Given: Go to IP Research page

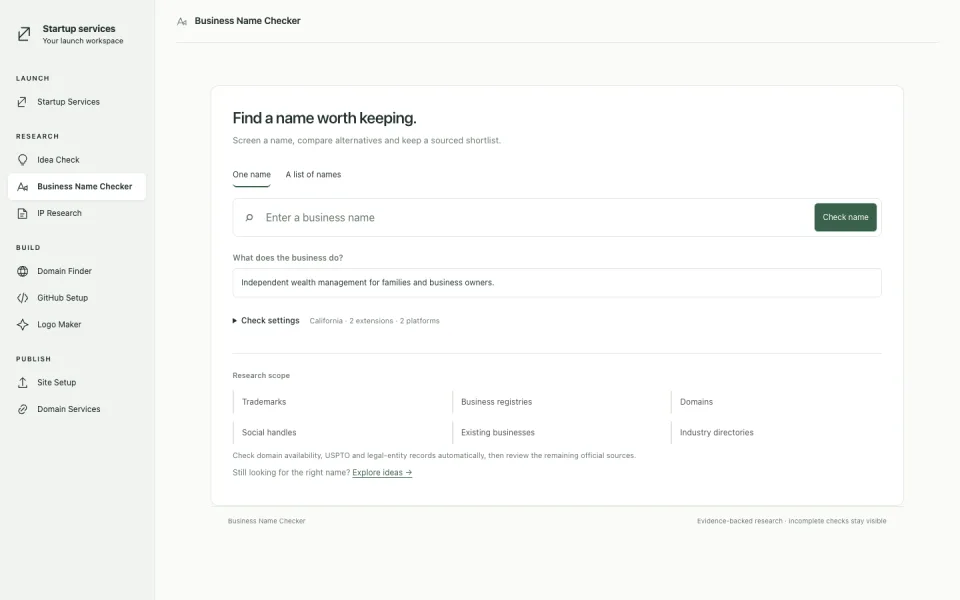Looking at the screenshot, I should click(x=77, y=213).
